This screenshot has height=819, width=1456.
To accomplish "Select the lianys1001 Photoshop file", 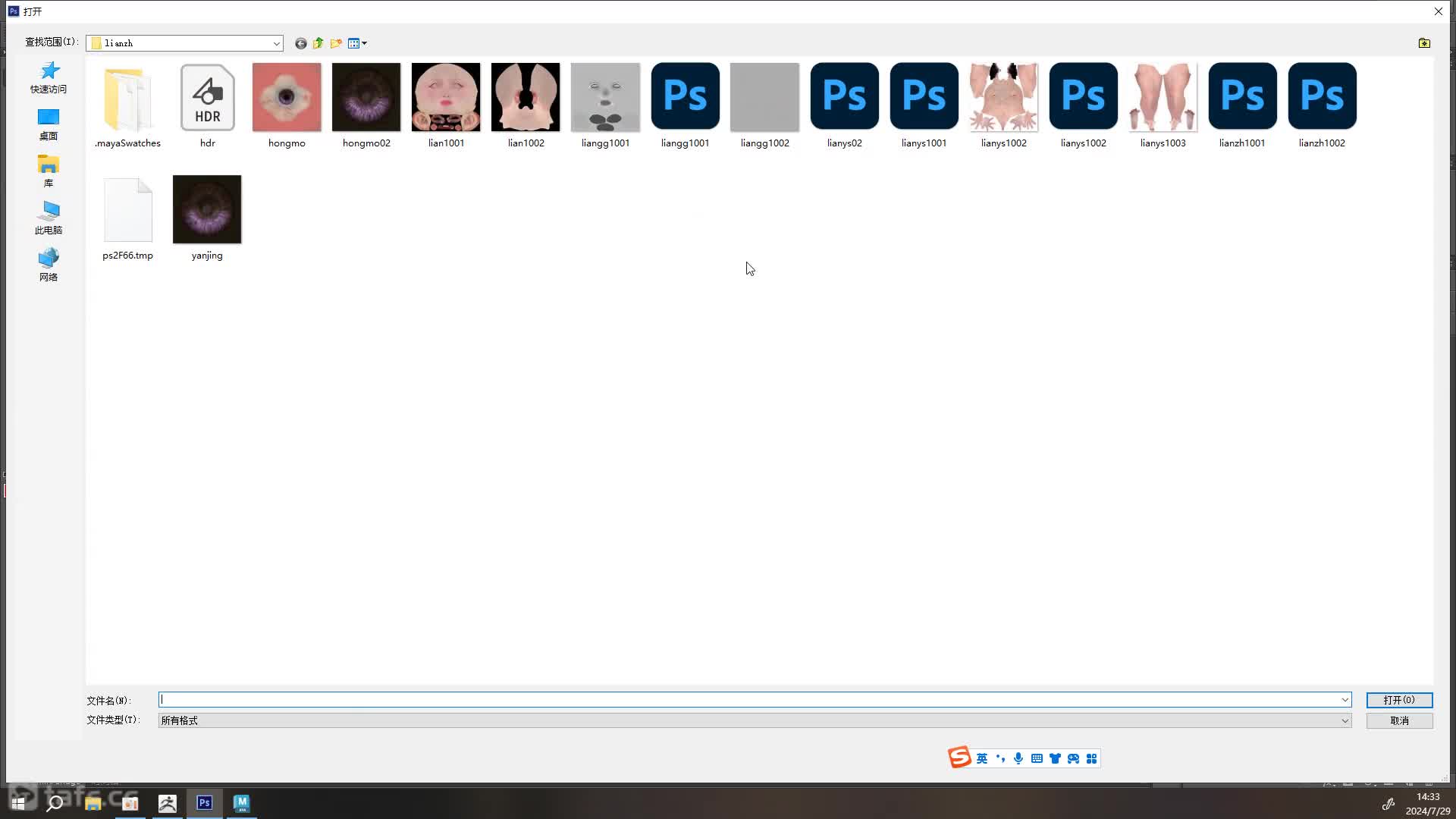I will pyautogui.click(x=924, y=105).
